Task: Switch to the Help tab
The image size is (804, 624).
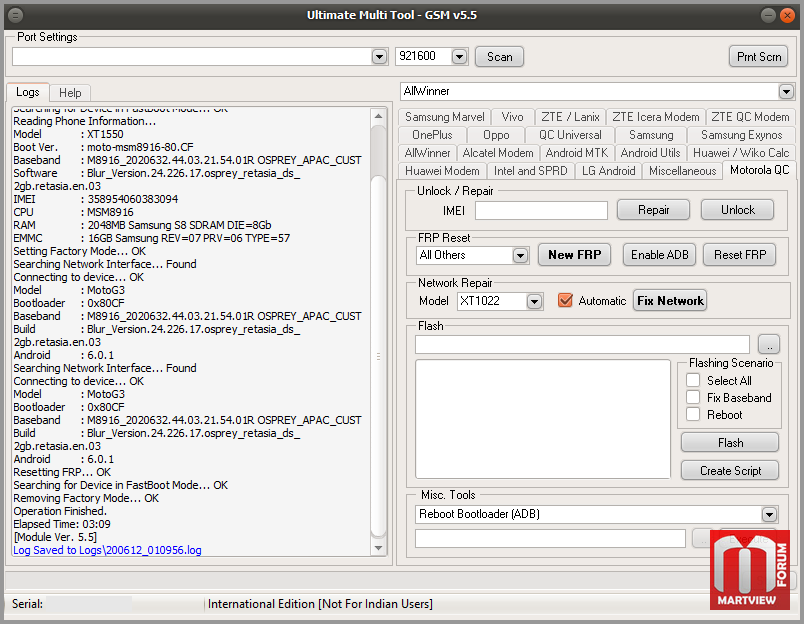Action: tap(70, 93)
